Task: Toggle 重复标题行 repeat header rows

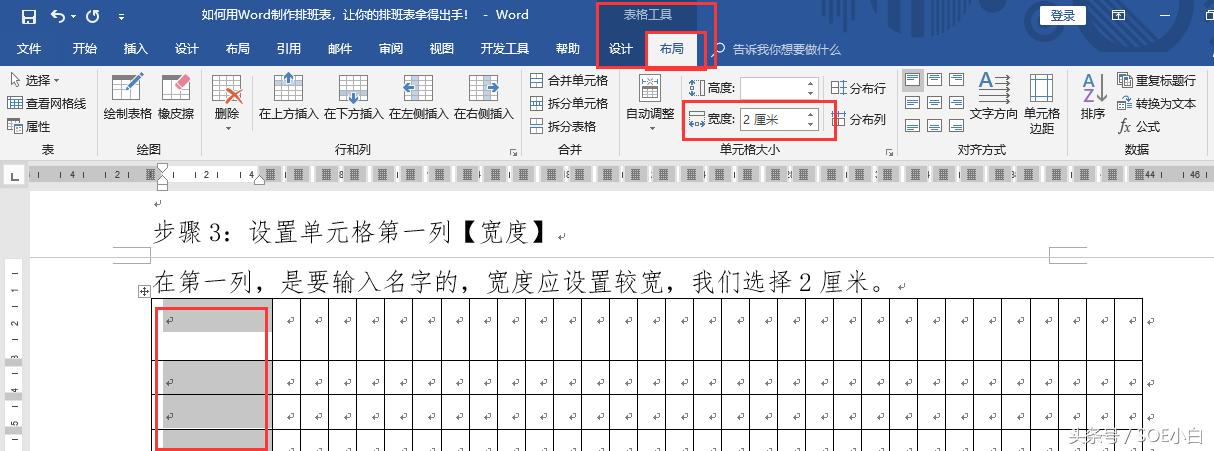Action: point(1156,80)
